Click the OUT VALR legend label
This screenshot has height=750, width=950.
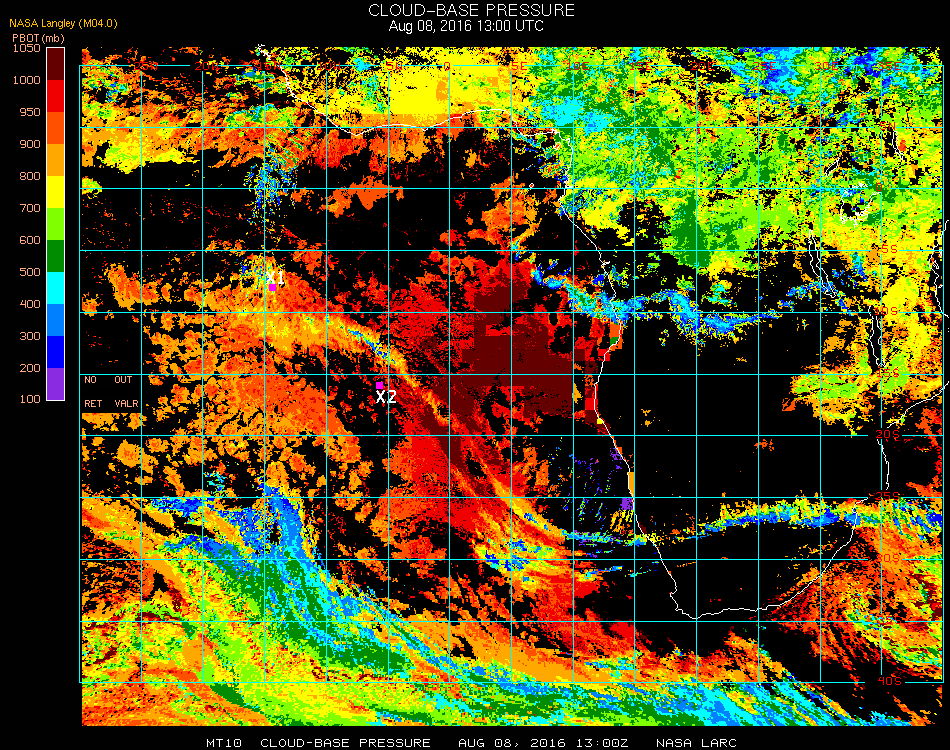click(126, 391)
